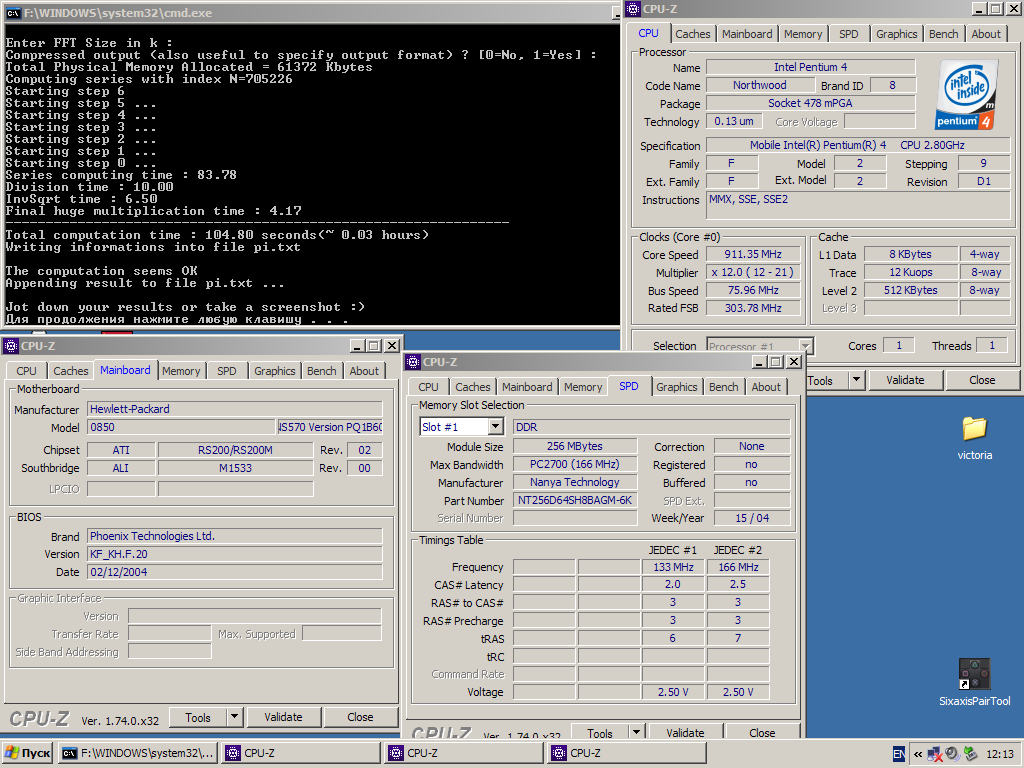Viewport: 1024px width, 768px height.
Task: Activate second CPU-Z taskbar button
Action: click(x=464, y=753)
